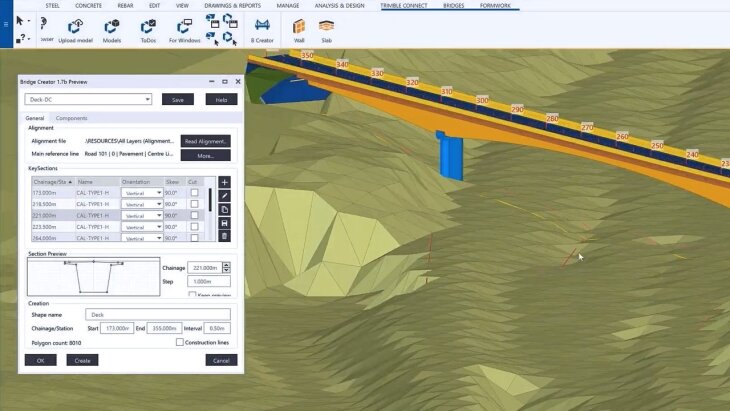Select the Slab formwork icon
The height and width of the screenshot is (411, 730).
(326, 26)
